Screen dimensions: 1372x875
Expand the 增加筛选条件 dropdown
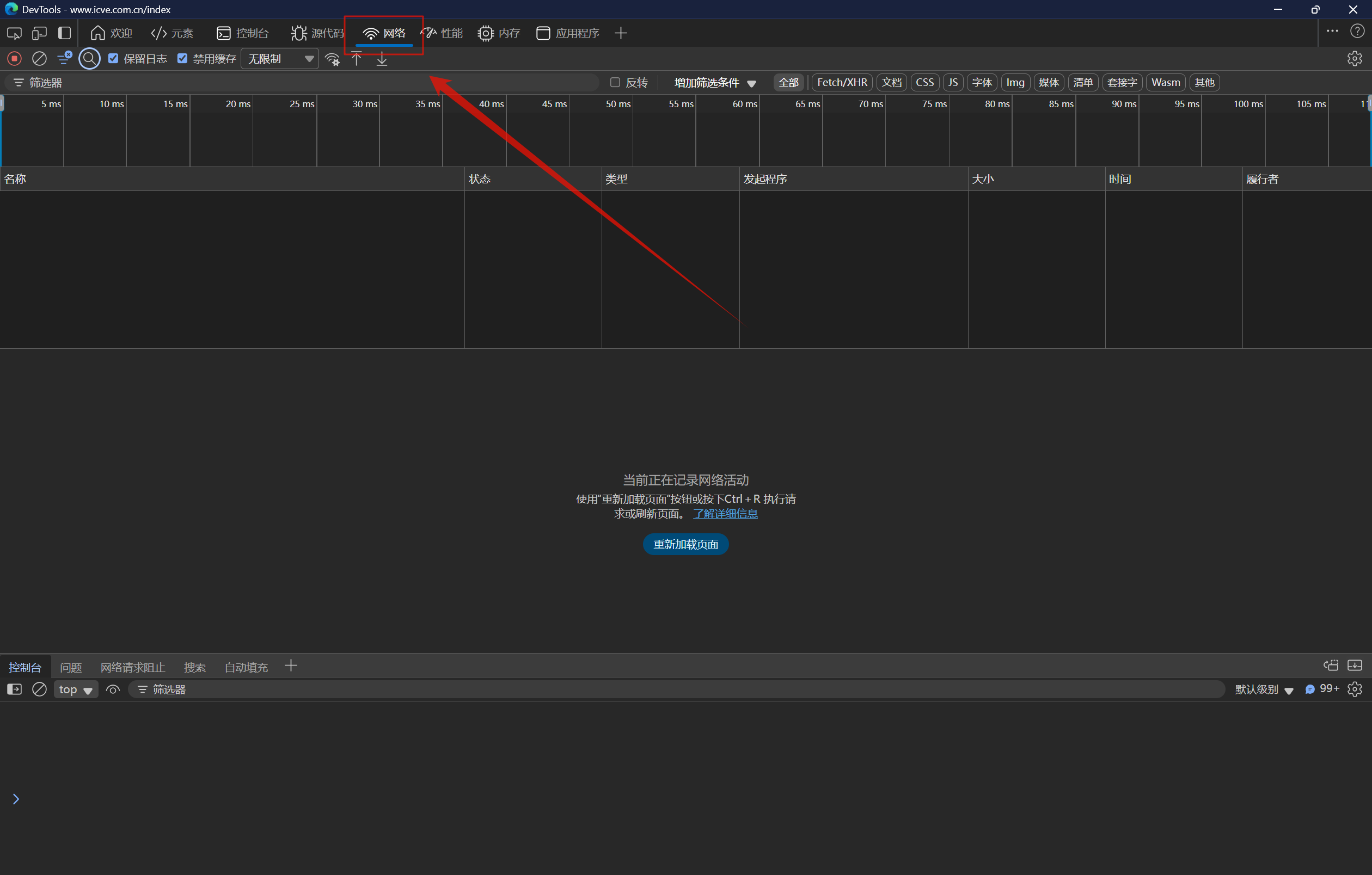pyautogui.click(x=714, y=83)
